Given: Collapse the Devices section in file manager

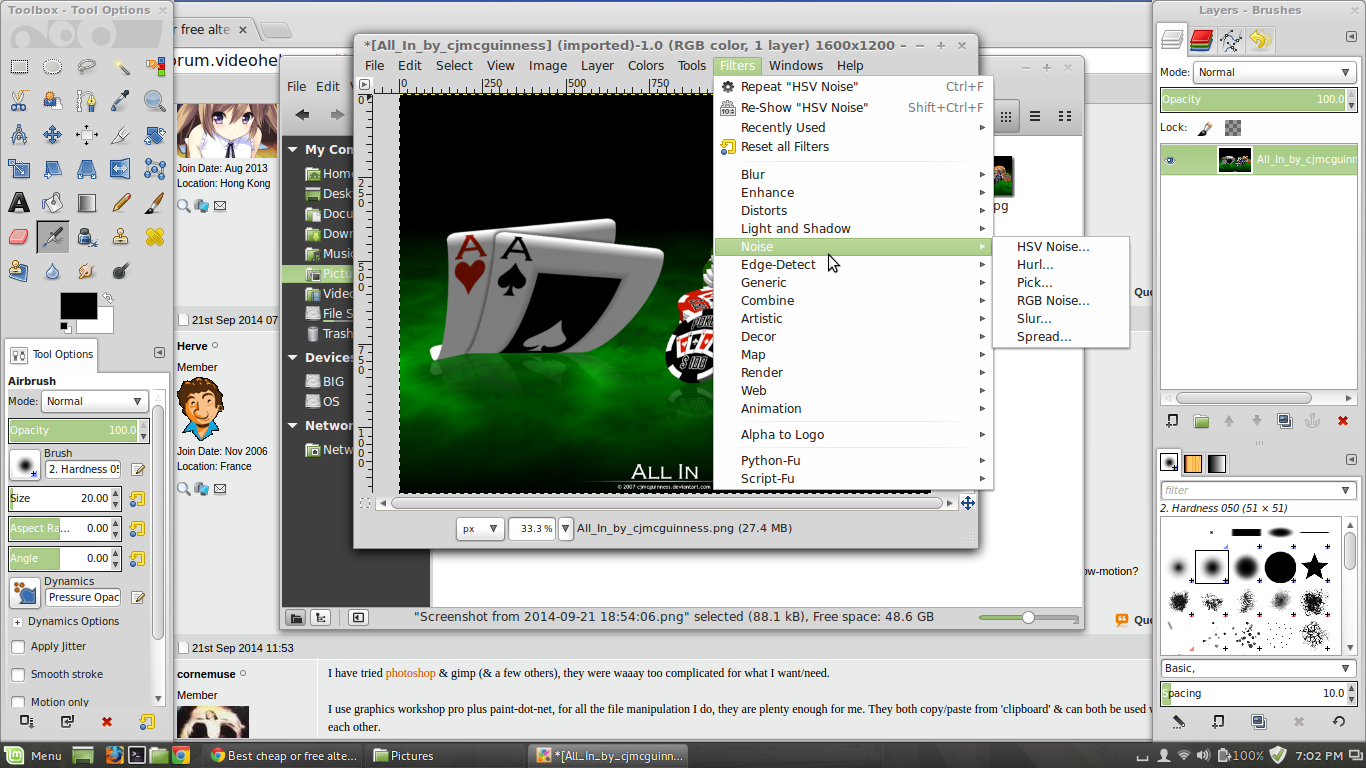Looking at the screenshot, I should tap(293, 358).
